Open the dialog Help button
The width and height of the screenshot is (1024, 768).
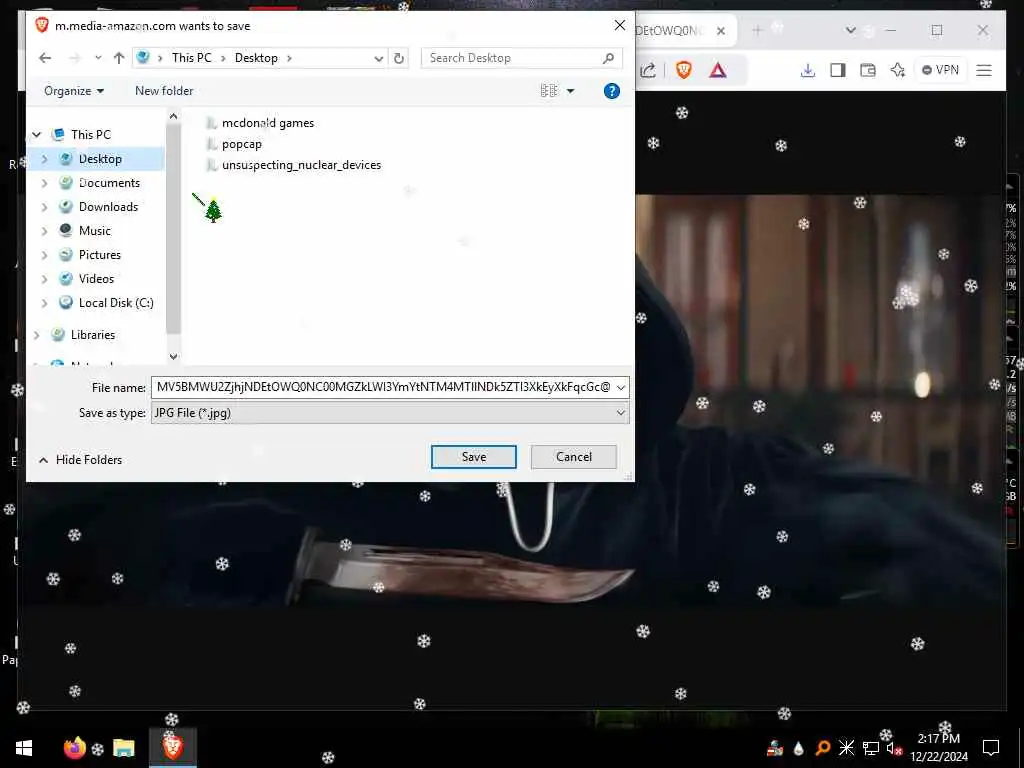(x=611, y=91)
